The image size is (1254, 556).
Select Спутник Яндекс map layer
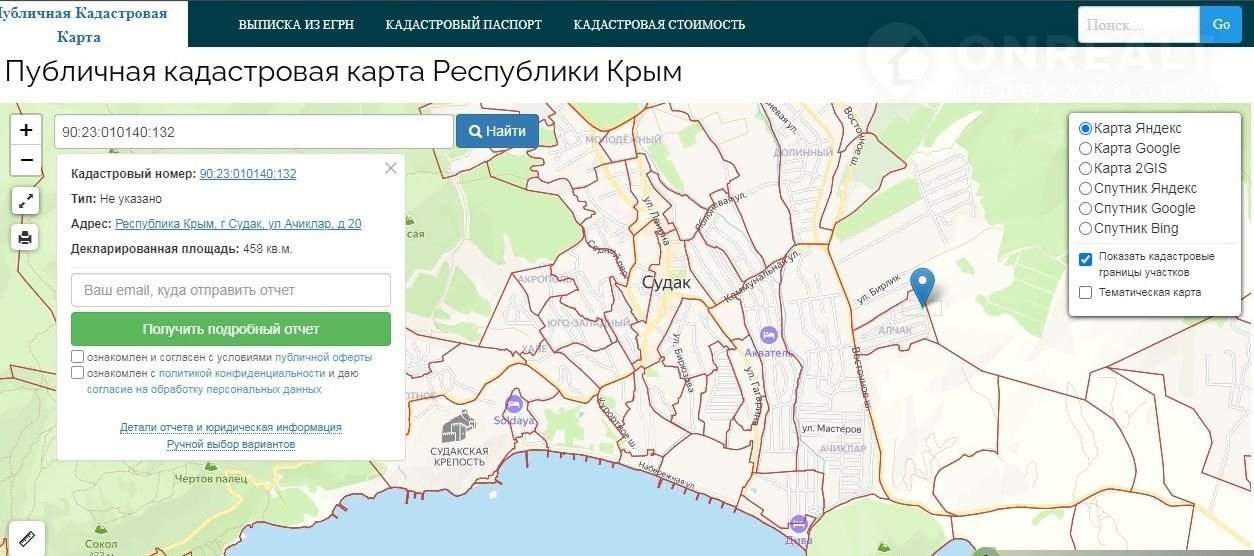(x=1086, y=188)
